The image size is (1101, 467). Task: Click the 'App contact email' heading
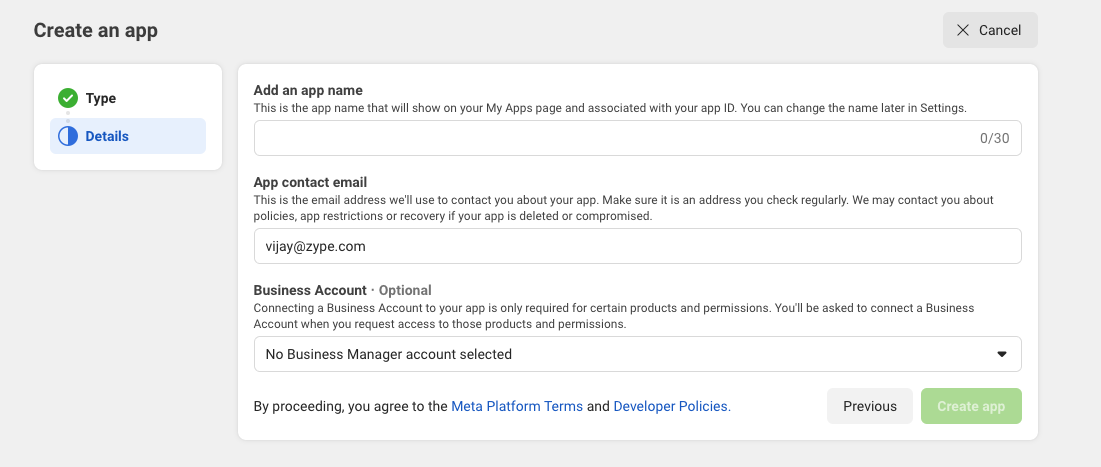(310, 183)
